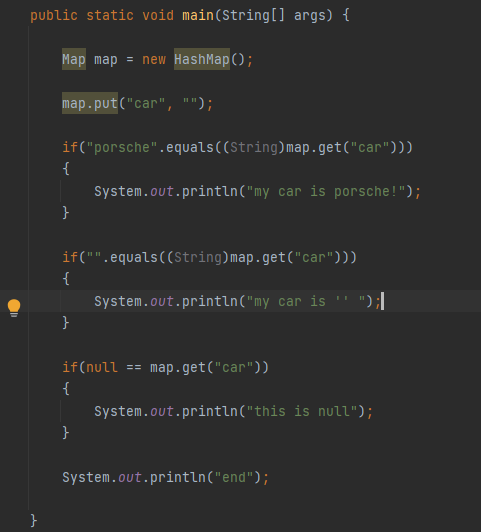Click the null keyword in the if condition
The height and width of the screenshot is (532, 481).
pyautogui.click(x=102, y=367)
